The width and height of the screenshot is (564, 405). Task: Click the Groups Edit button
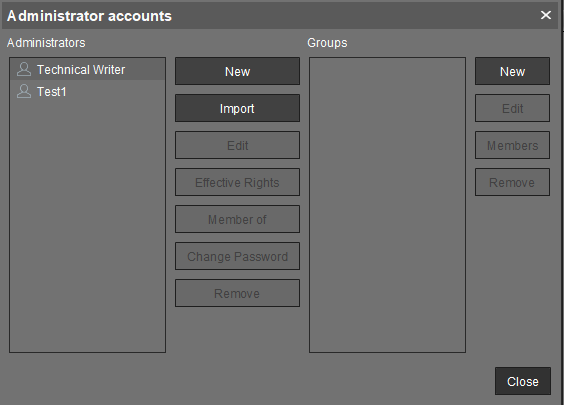coord(513,108)
